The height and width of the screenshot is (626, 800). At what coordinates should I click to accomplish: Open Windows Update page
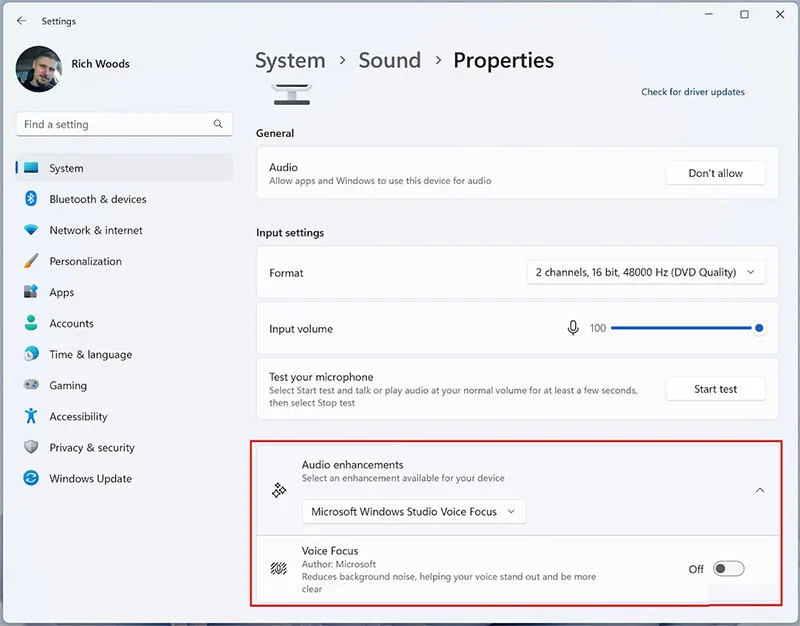pyautogui.click(x=124, y=479)
